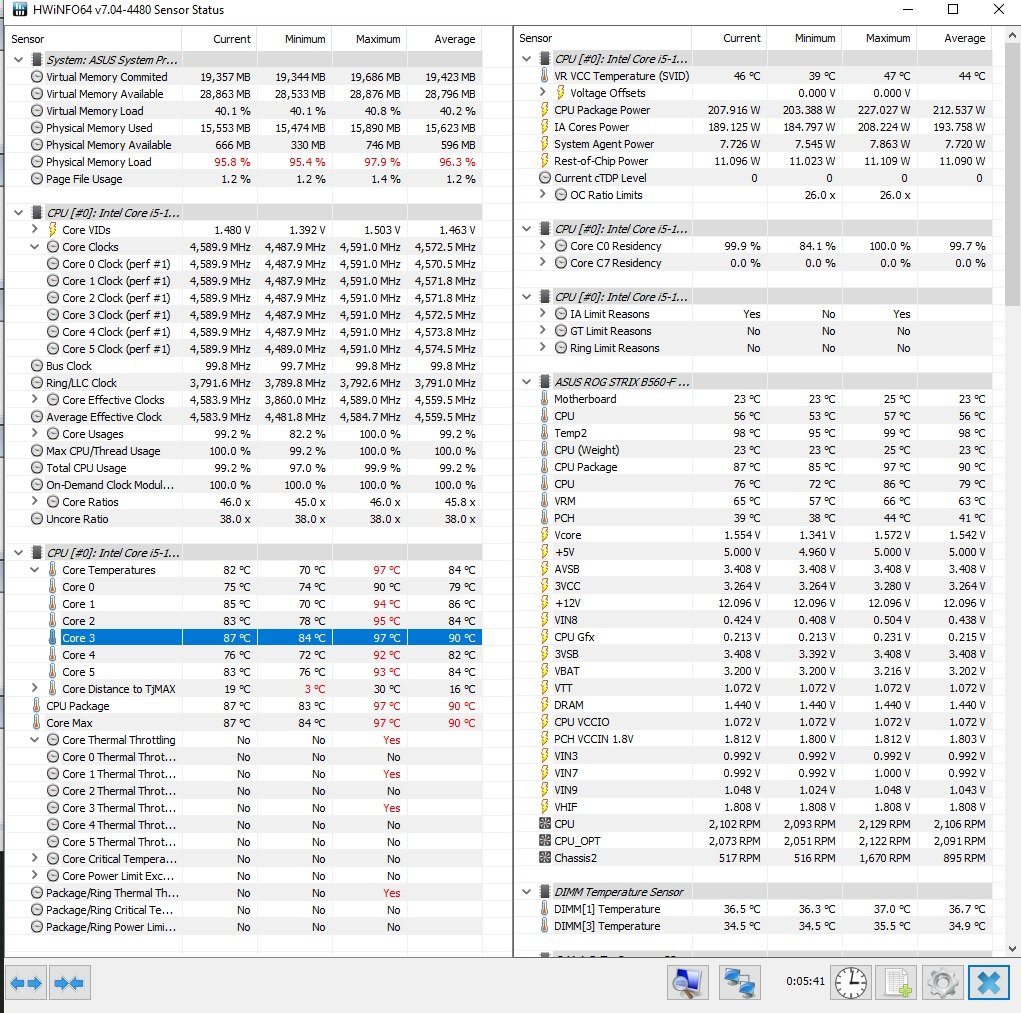Expand Core Effective Clocks node
1021x1013 pixels.
(35, 399)
